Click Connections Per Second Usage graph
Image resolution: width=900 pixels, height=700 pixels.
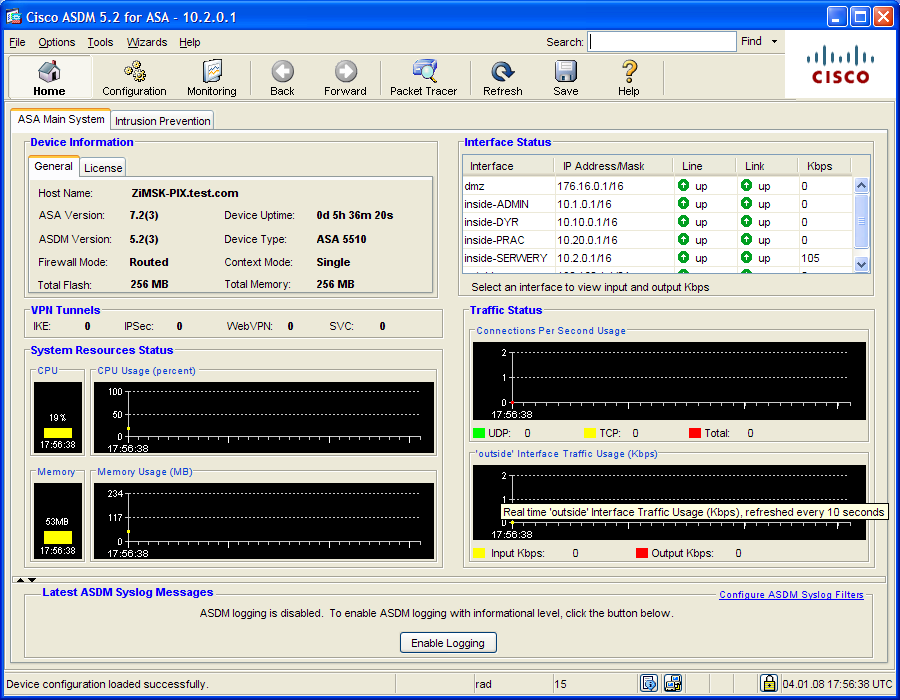point(669,381)
